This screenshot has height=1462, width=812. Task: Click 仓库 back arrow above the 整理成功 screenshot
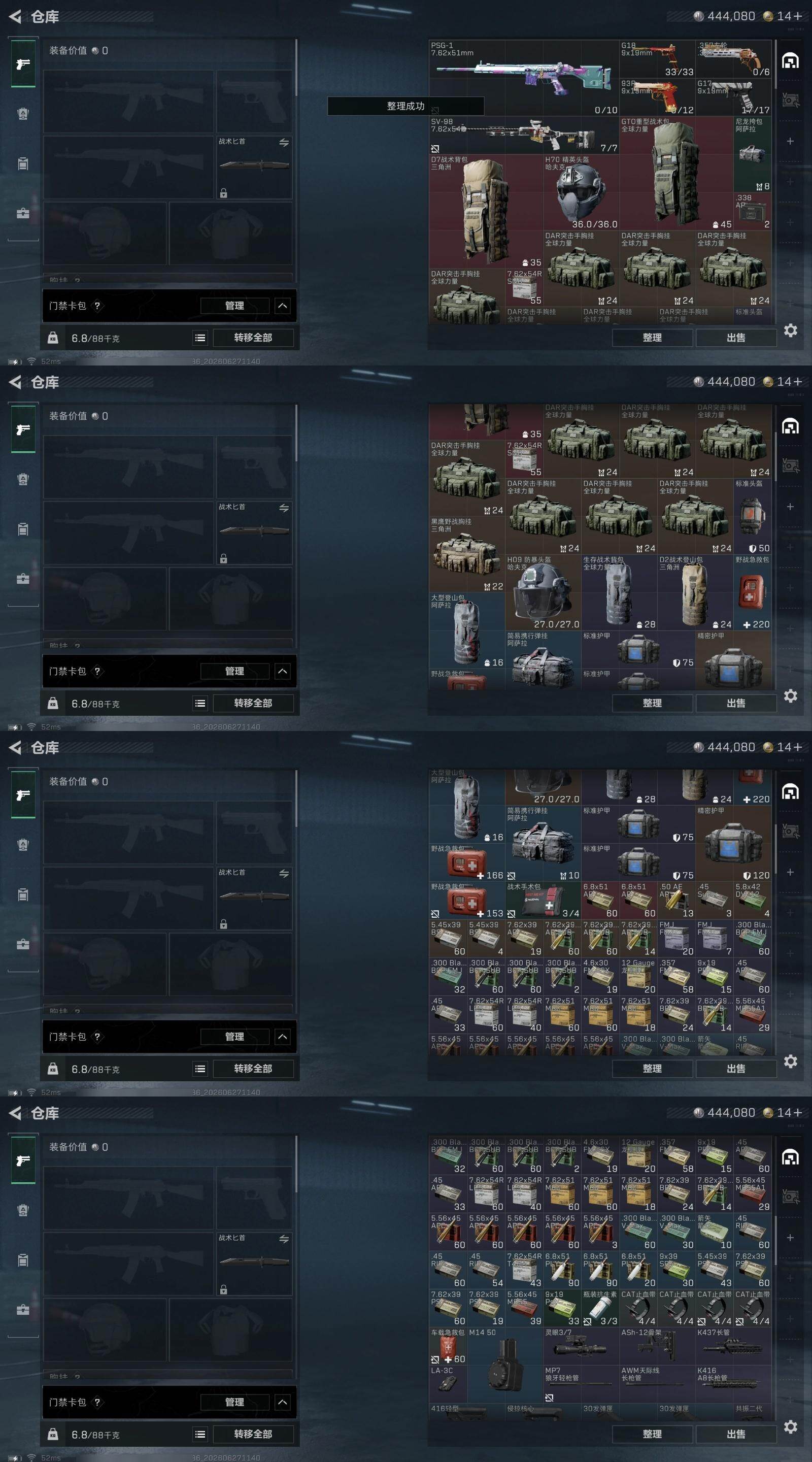pos(15,16)
